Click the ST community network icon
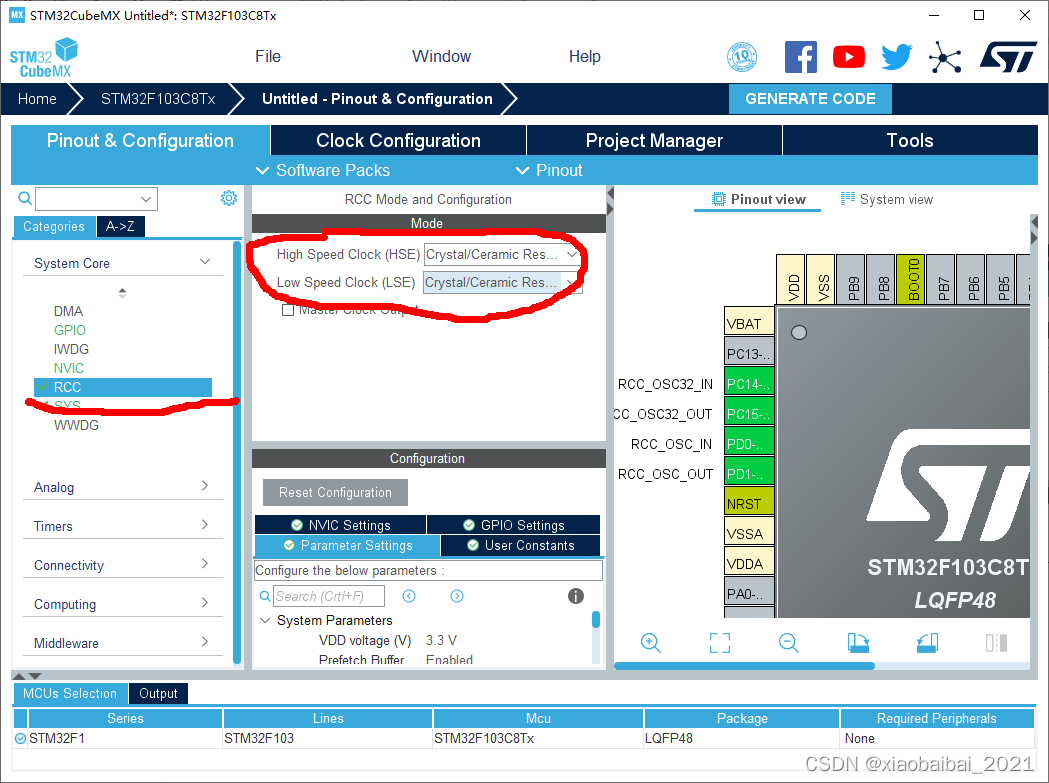 click(945, 58)
